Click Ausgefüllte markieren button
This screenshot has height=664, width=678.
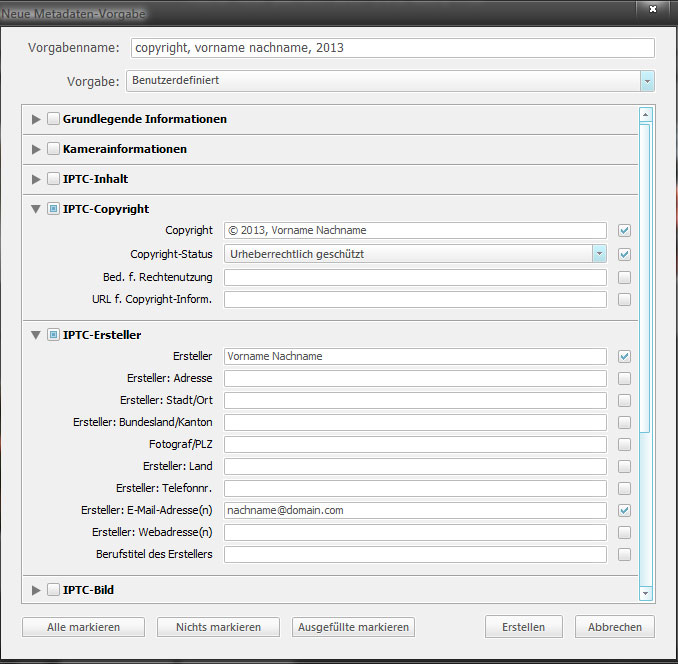(353, 627)
